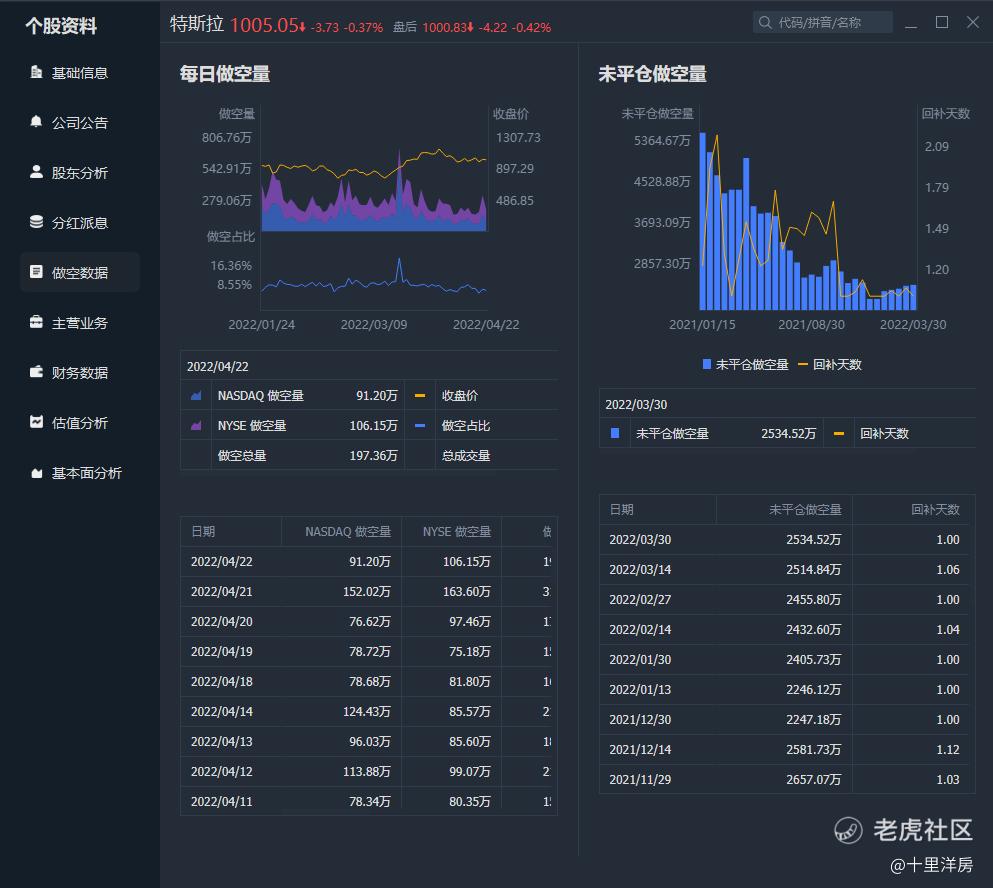Click the blue swatch in the 2022/03/30 row

(x=614, y=433)
